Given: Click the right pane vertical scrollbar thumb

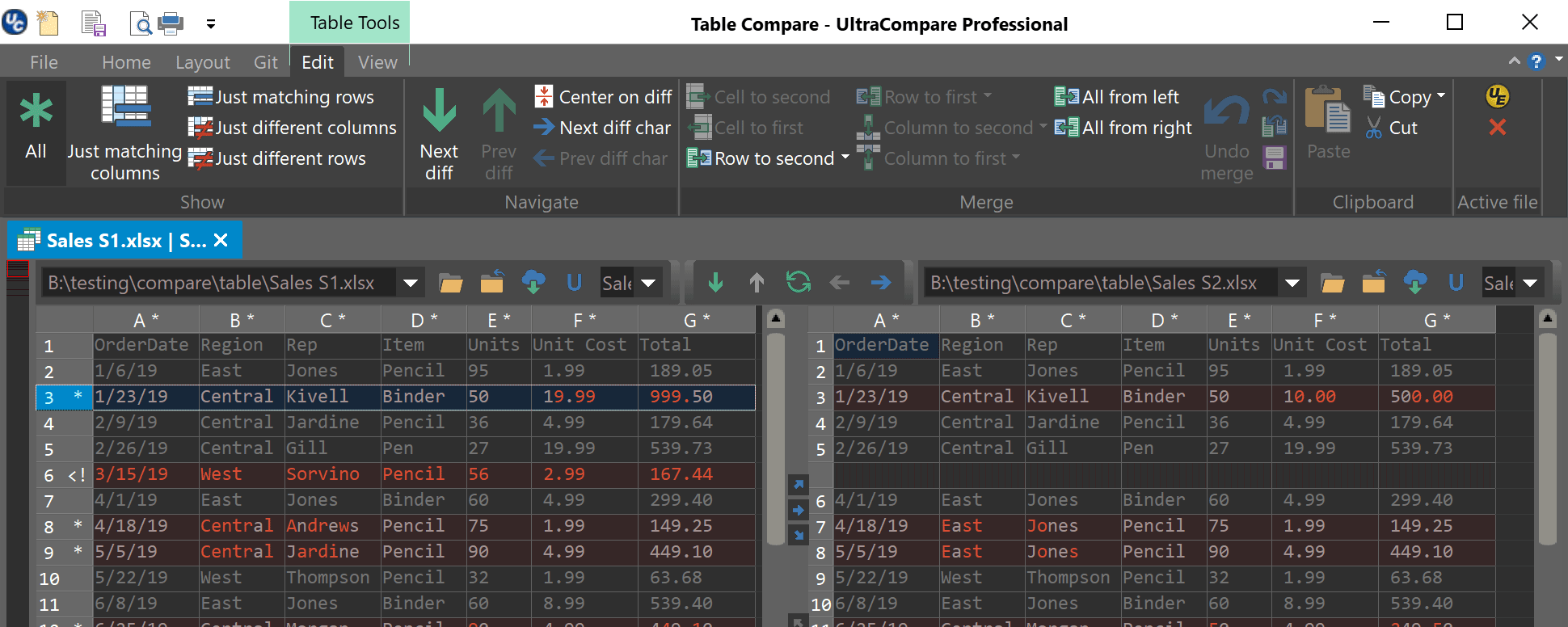Looking at the screenshot, I should (x=1548, y=440).
